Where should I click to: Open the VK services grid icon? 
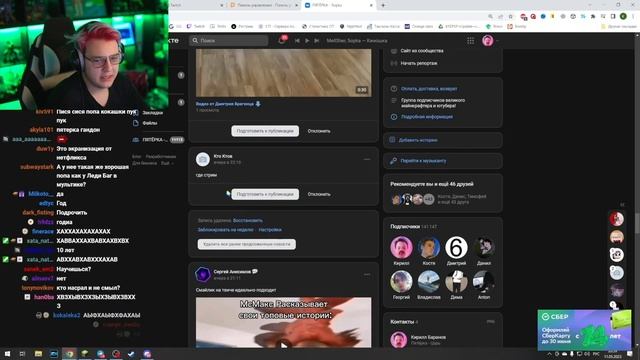(x=471, y=40)
